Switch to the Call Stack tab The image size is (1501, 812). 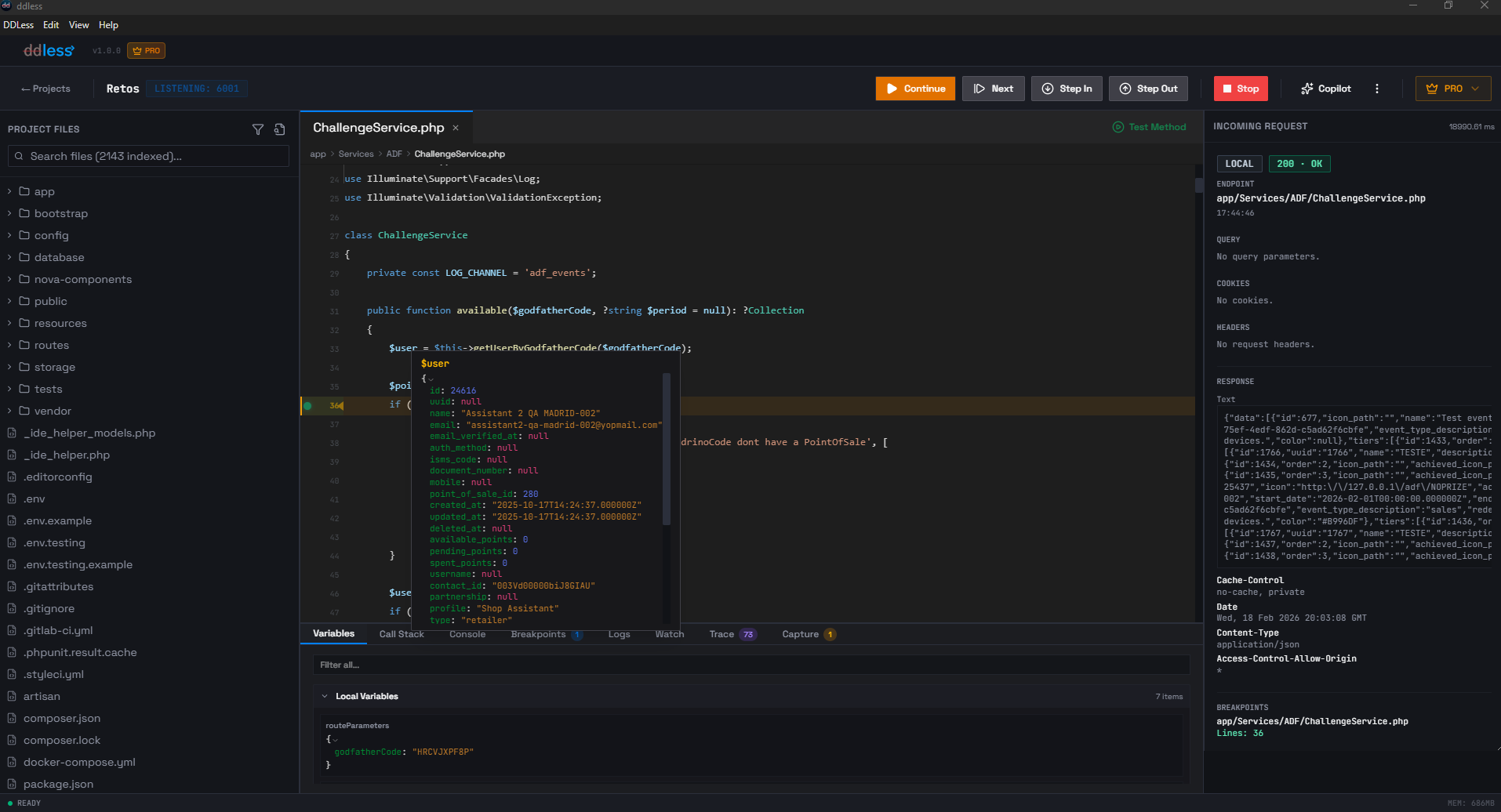click(401, 634)
